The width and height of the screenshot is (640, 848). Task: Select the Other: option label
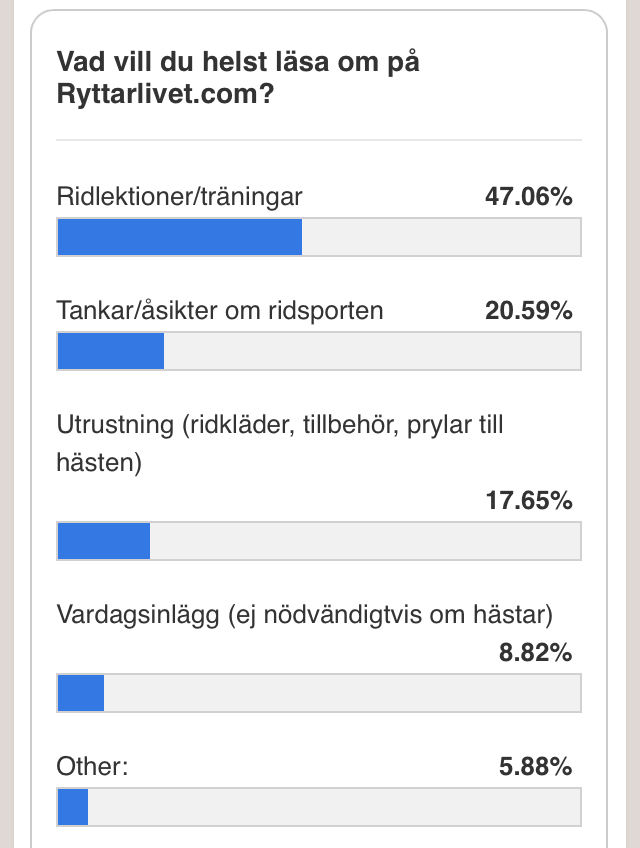point(93,767)
